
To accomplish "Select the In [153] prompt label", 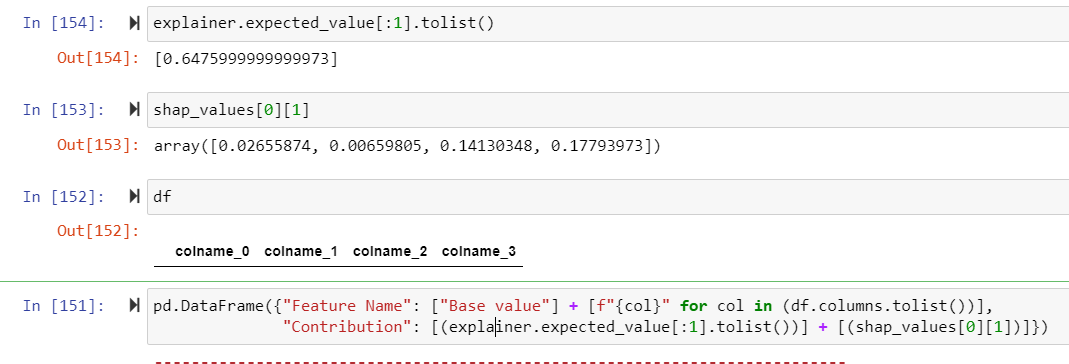I will [64, 109].
